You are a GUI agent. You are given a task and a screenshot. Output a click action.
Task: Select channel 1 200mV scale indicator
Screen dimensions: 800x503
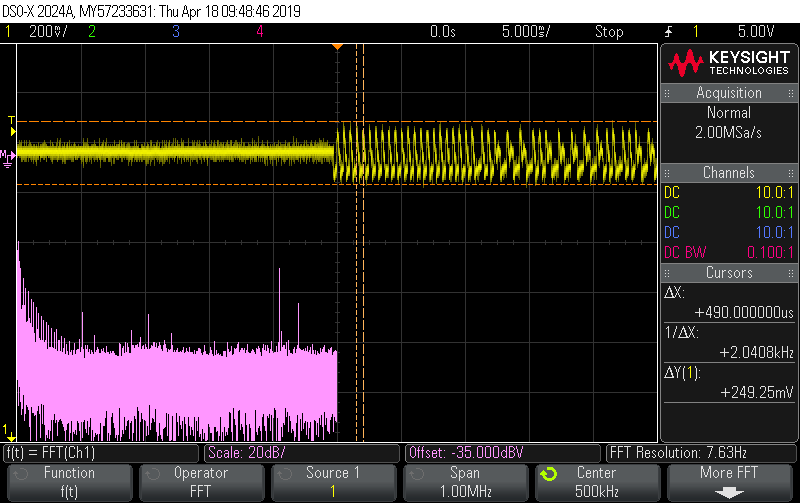pyautogui.click(x=36, y=32)
